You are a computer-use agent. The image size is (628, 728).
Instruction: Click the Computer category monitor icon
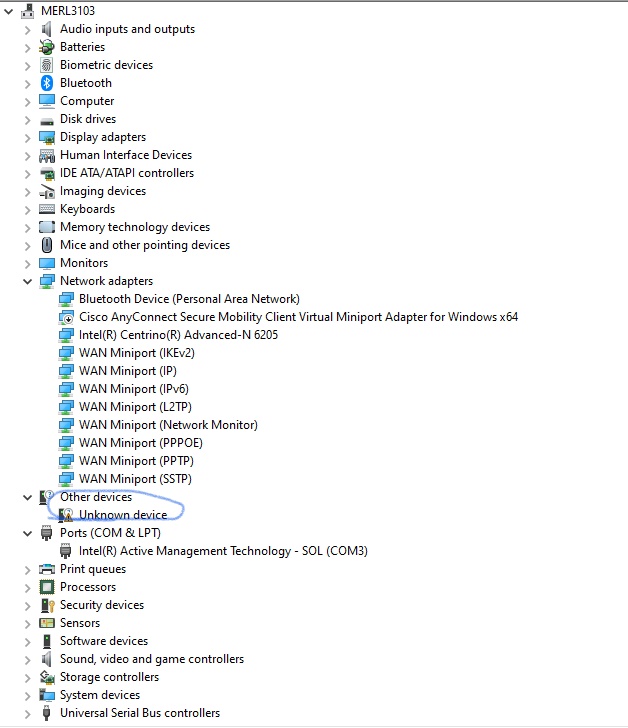pyautogui.click(x=46, y=101)
